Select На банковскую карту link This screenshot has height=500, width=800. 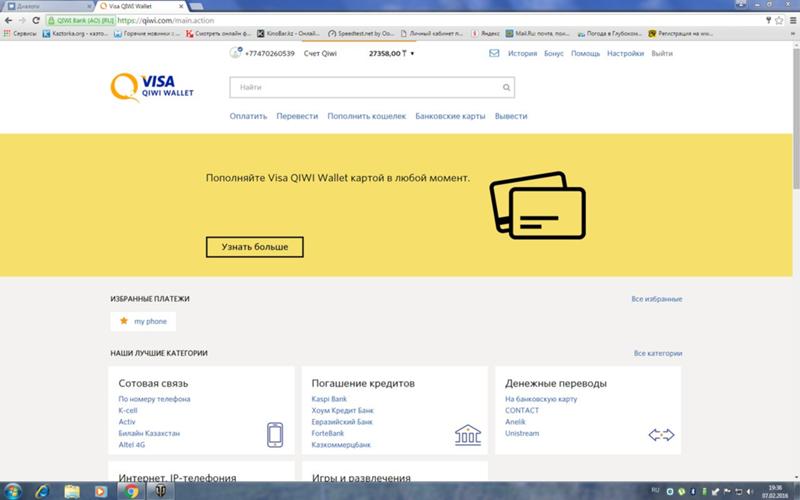(x=541, y=399)
